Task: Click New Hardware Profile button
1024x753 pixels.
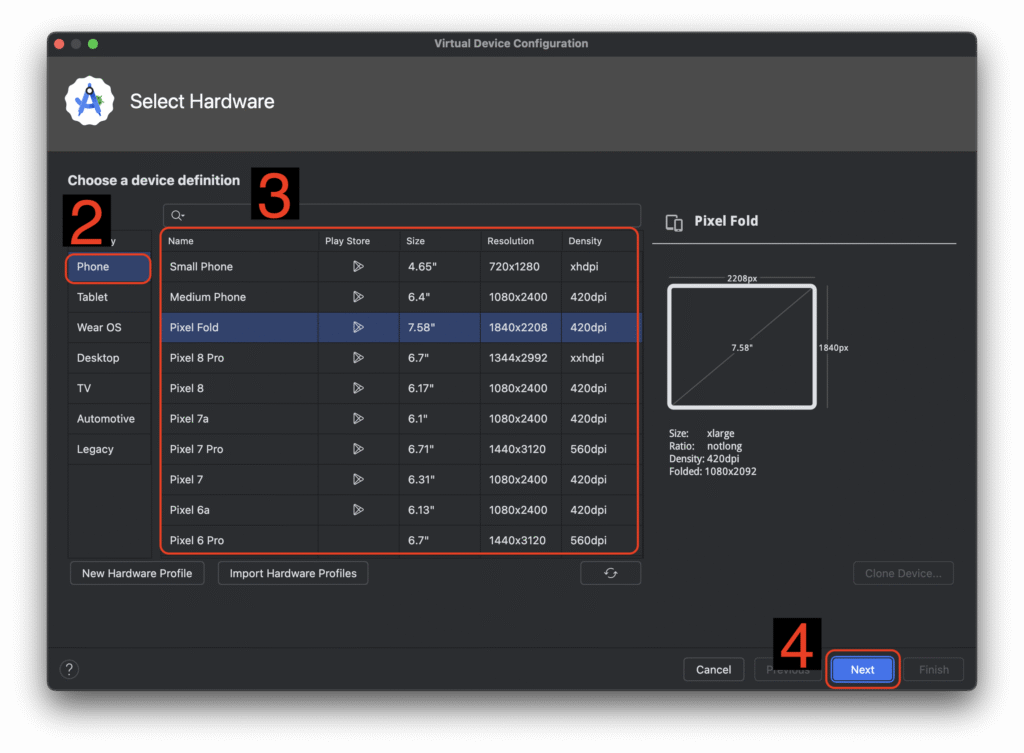Action: 137,573
